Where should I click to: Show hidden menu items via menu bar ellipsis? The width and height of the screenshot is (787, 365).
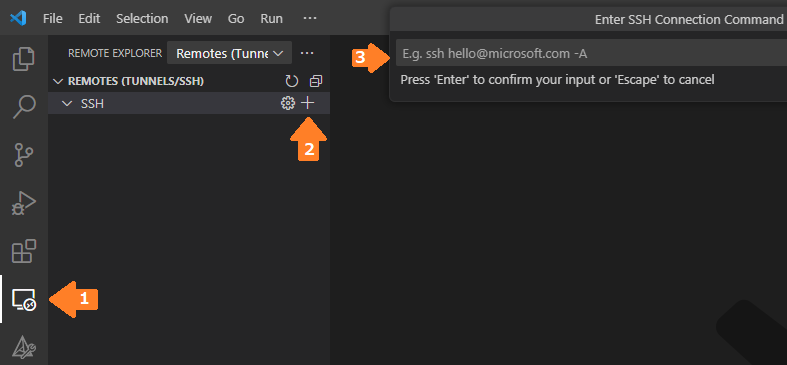point(310,18)
